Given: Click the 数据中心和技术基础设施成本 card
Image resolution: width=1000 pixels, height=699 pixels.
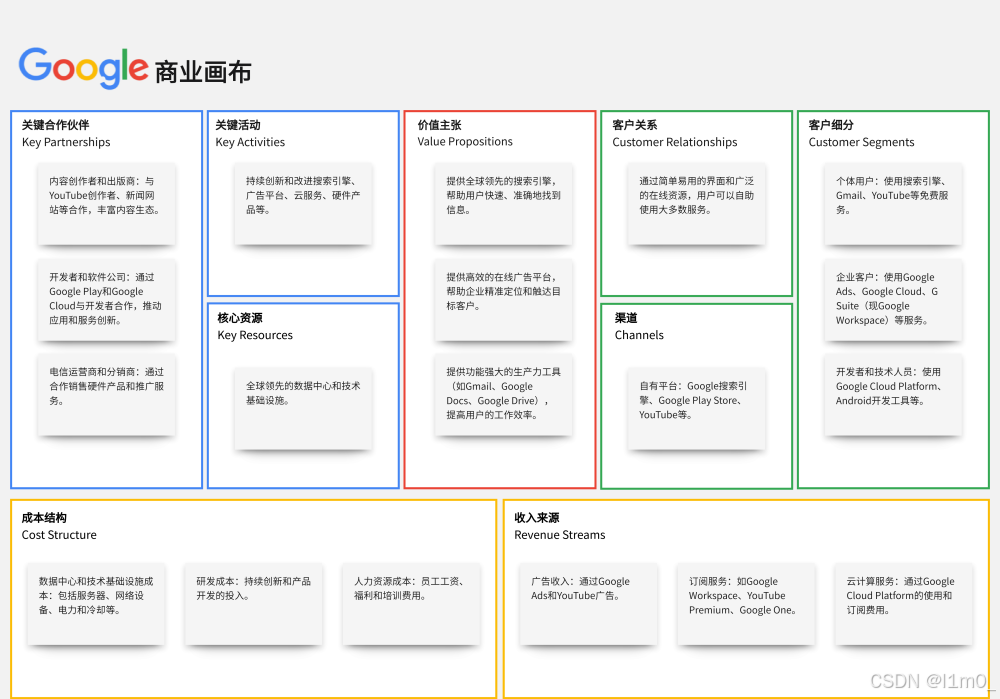Looking at the screenshot, I should tap(96, 605).
